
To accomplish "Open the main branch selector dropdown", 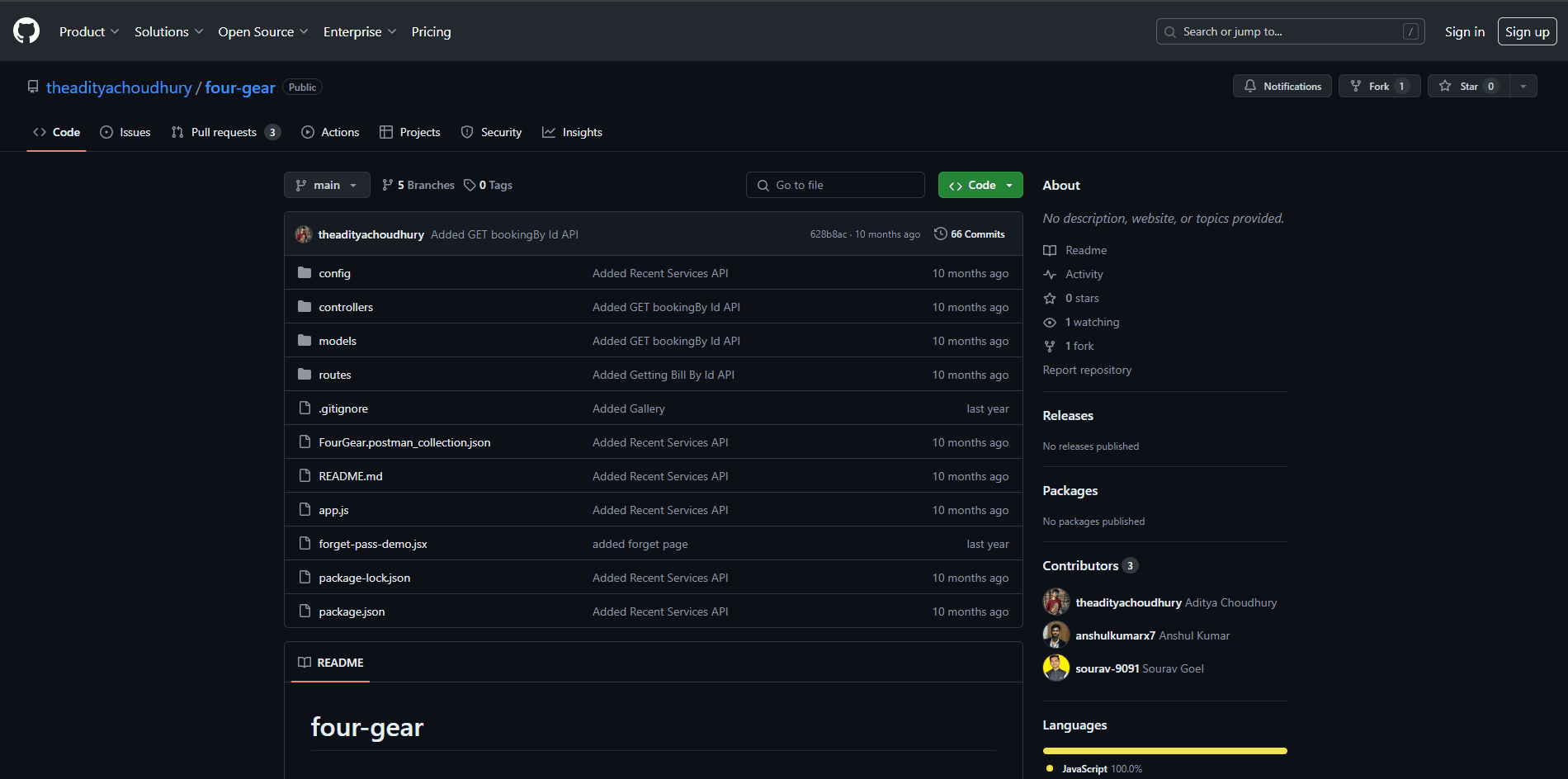I will coord(327,185).
